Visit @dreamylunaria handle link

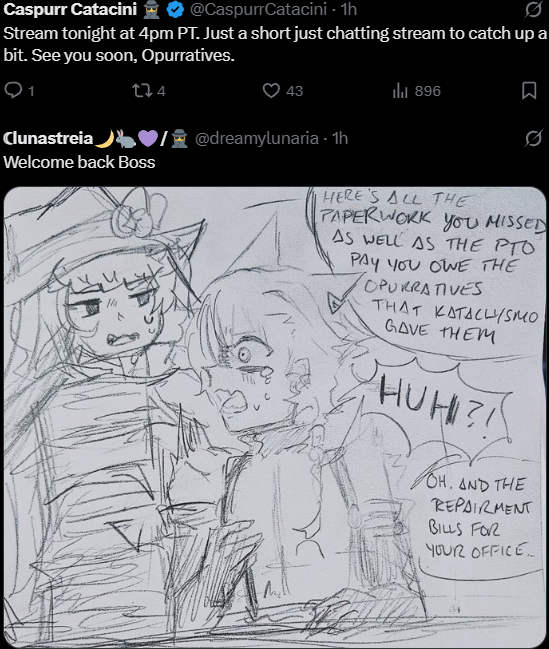tap(257, 138)
